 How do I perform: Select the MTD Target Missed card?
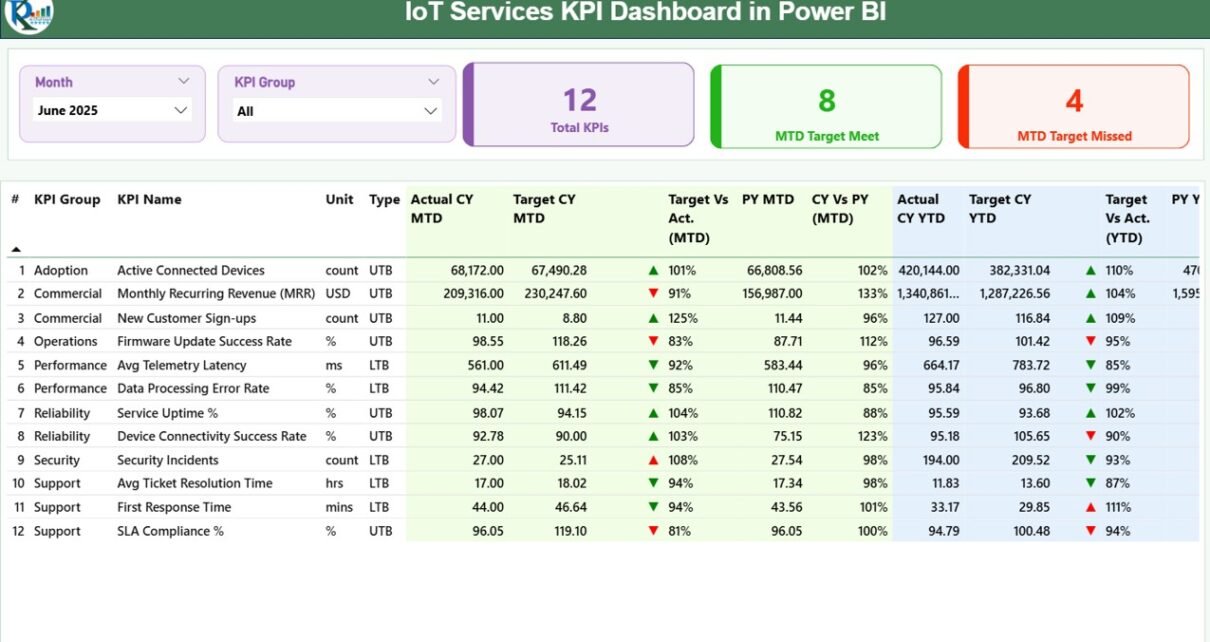[1074, 107]
